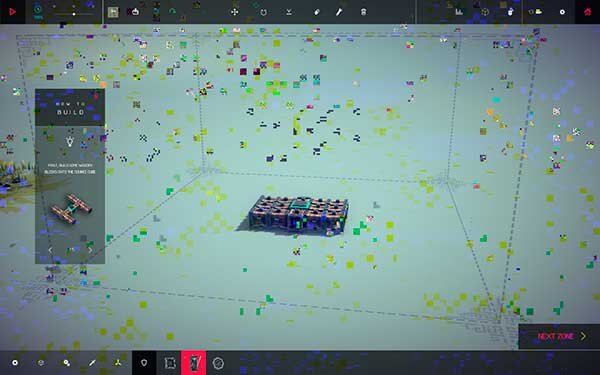This screenshot has height=375, width=600.
Task: Return to menu with the red home icon
Action: pos(587,12)
